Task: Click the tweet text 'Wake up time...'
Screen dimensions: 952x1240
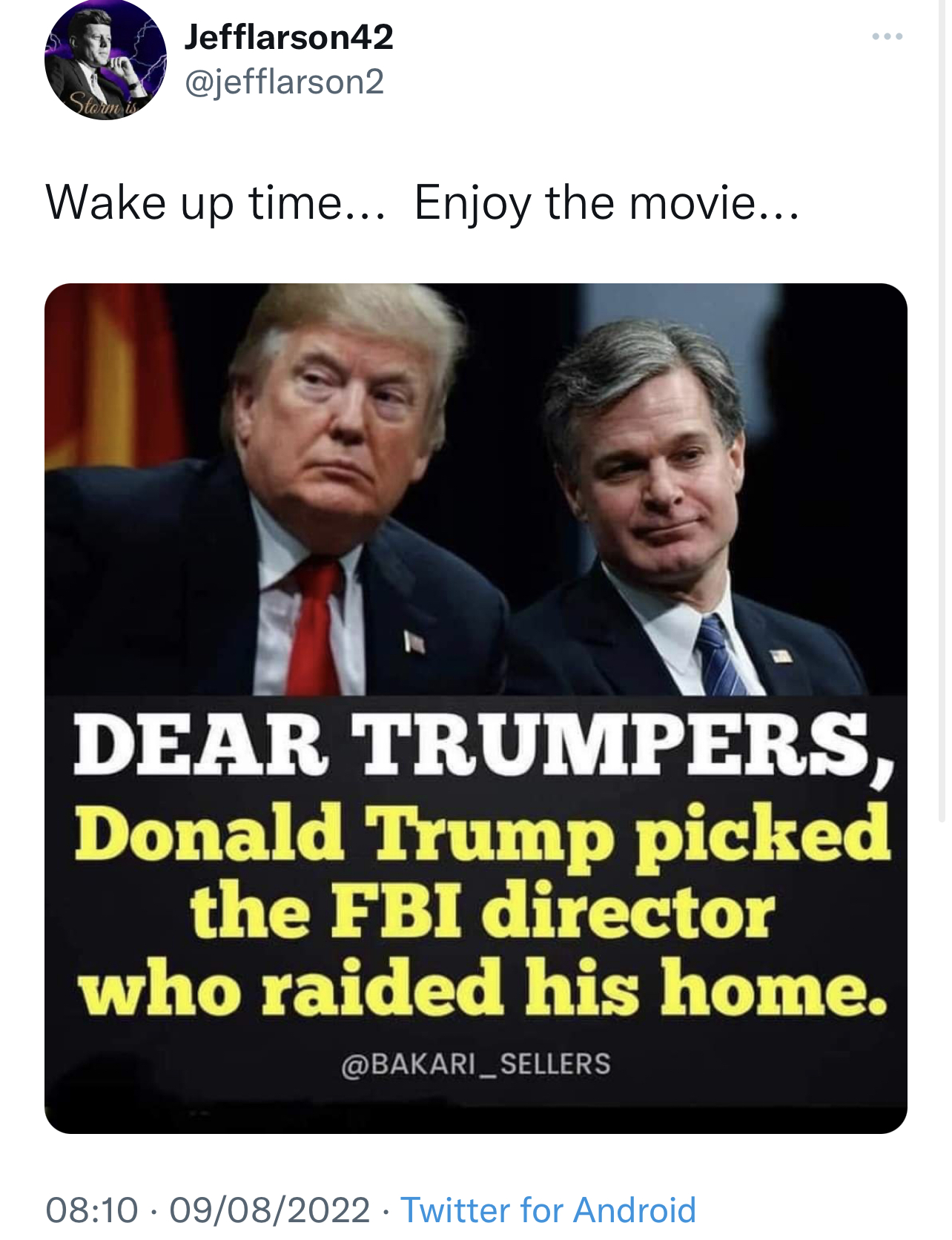Action: [216, 202]
